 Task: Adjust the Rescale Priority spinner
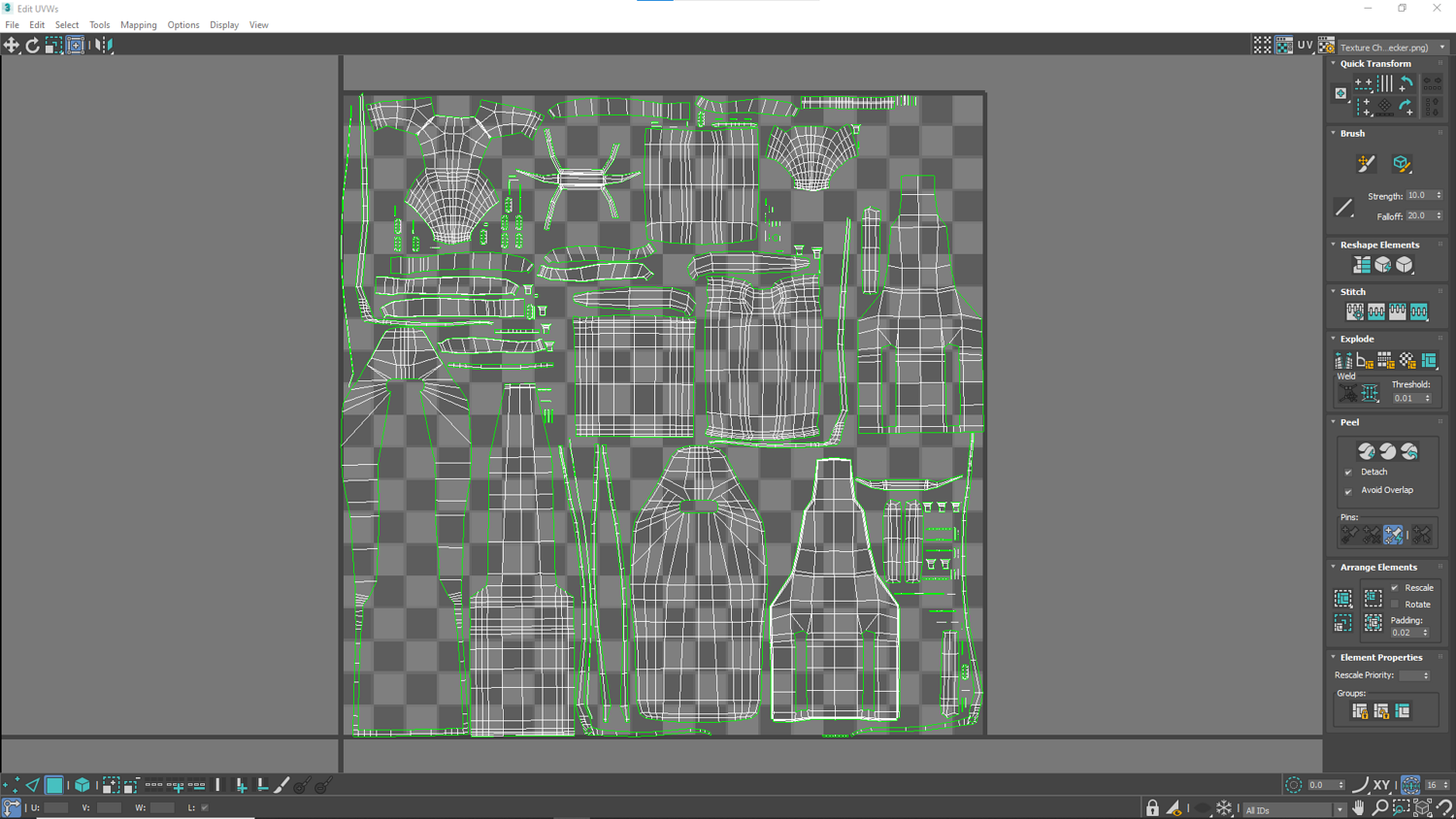click(1426, 675)
